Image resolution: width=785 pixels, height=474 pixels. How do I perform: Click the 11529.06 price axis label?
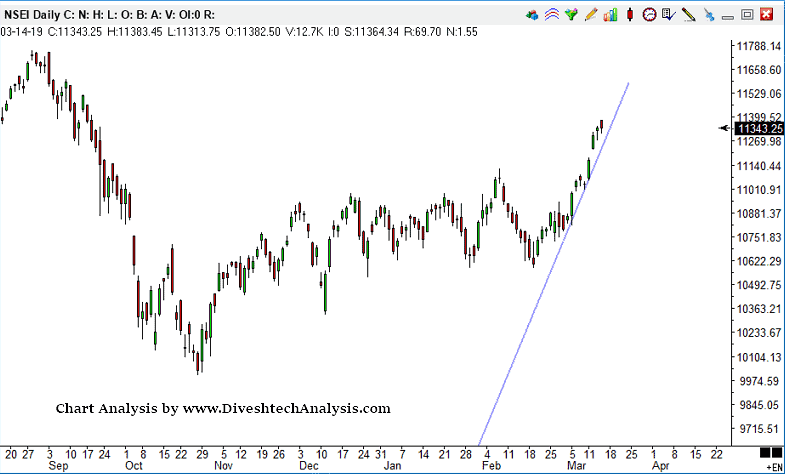[759, 94]
